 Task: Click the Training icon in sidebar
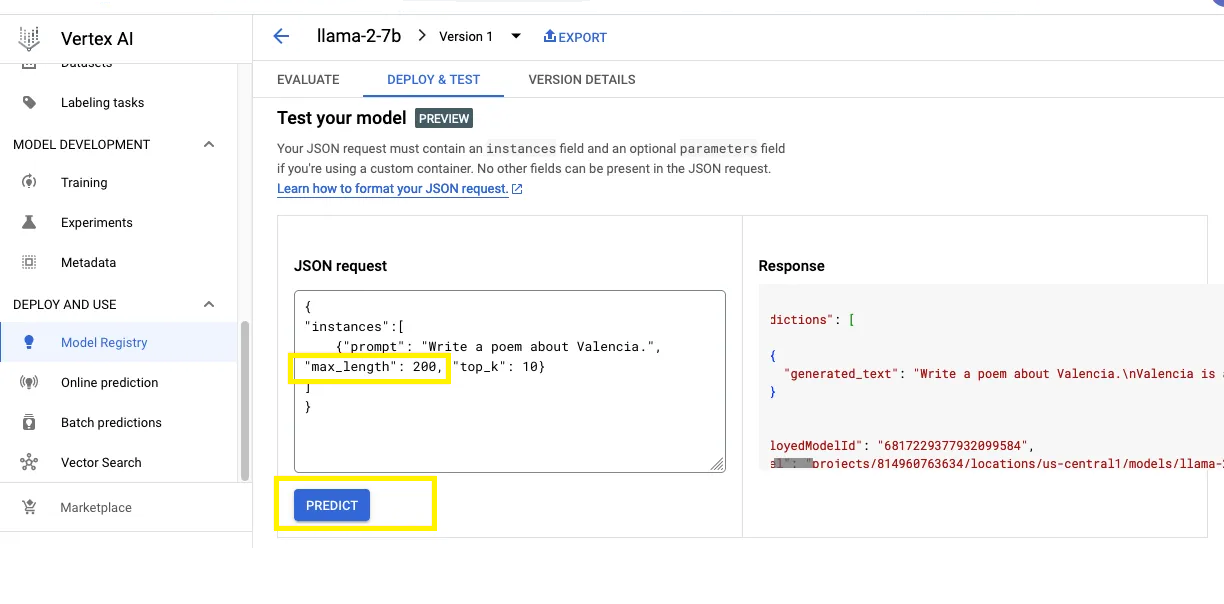[x=29, y=182]
